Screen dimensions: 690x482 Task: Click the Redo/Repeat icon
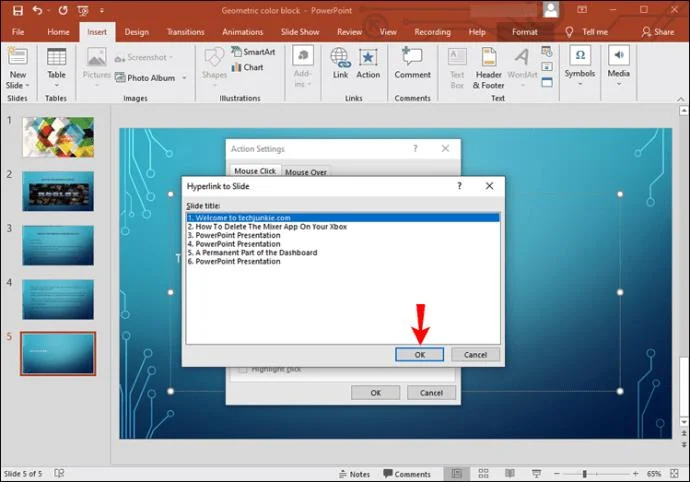(x=63, y=10)
